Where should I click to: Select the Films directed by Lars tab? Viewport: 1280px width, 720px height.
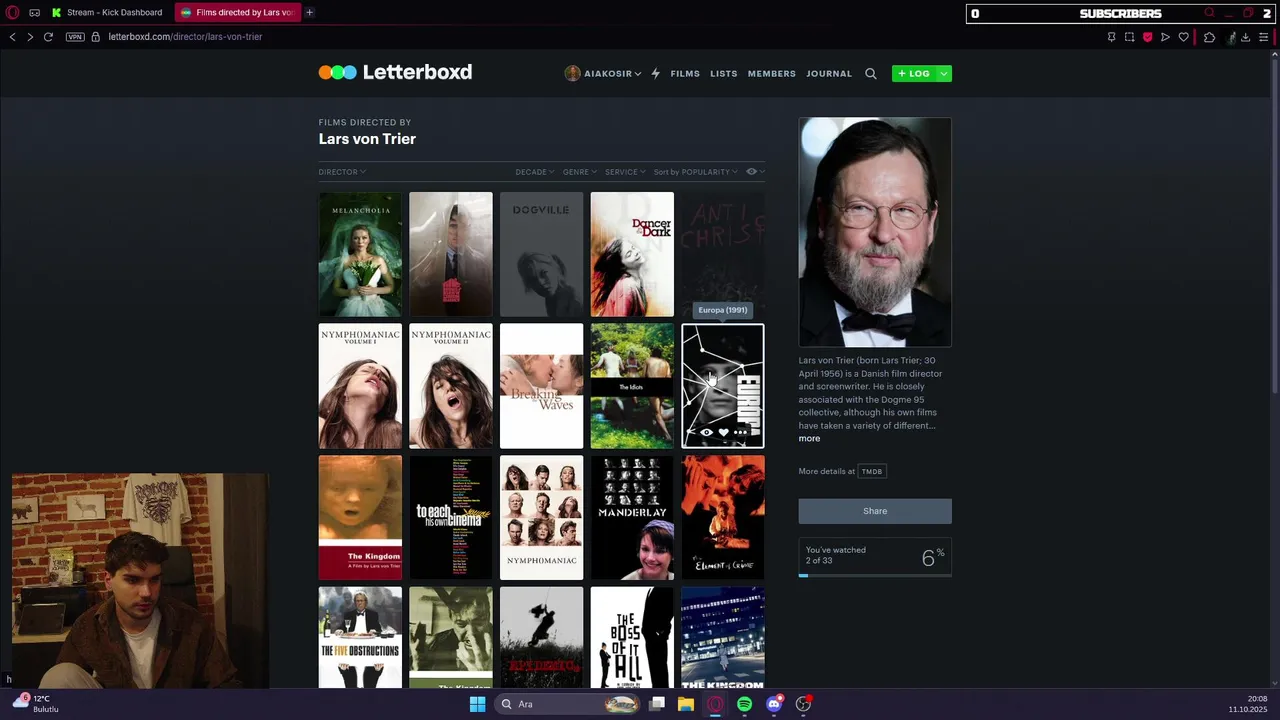click(x=237, y=12)
